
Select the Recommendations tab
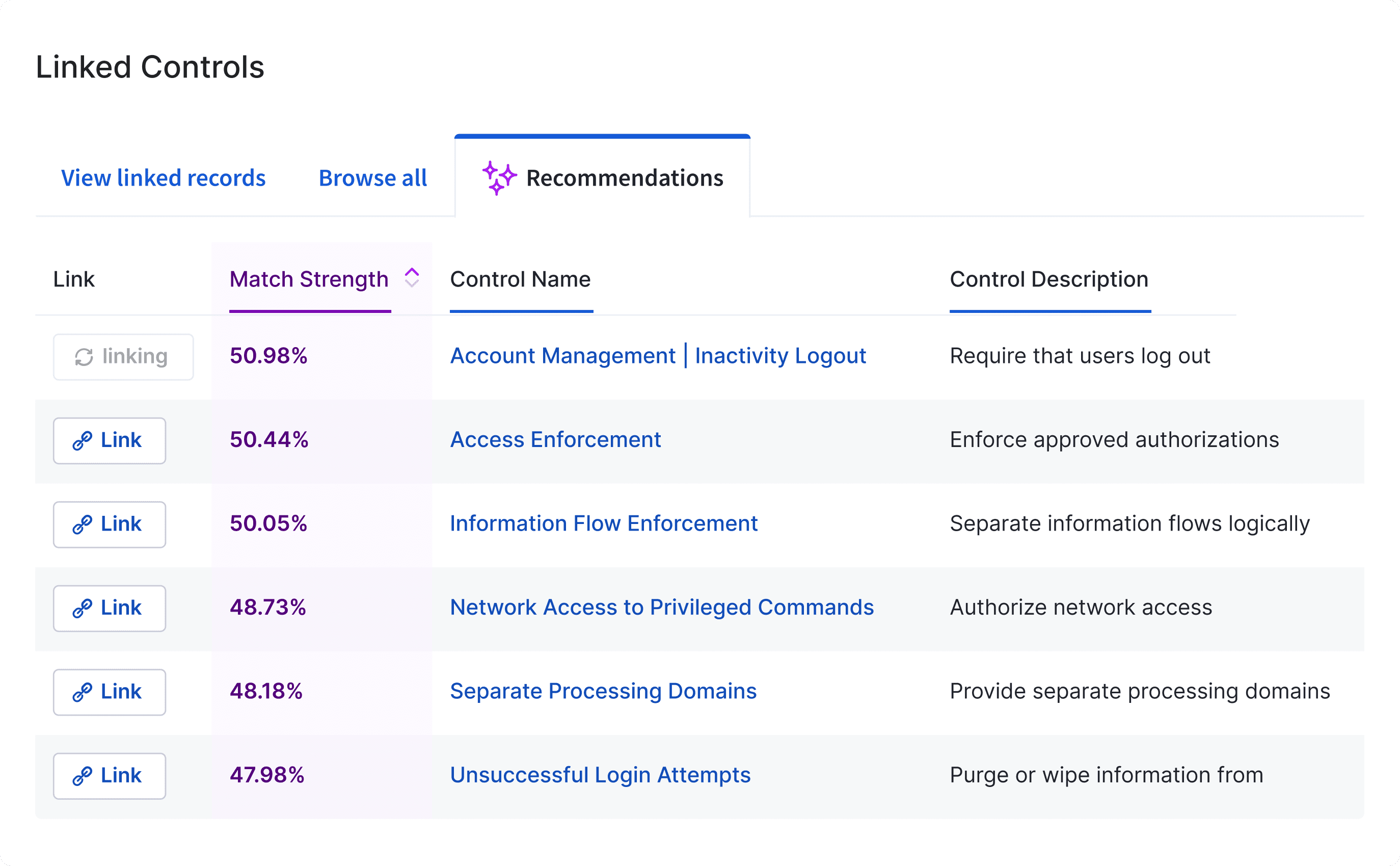[x=602, y=177]
